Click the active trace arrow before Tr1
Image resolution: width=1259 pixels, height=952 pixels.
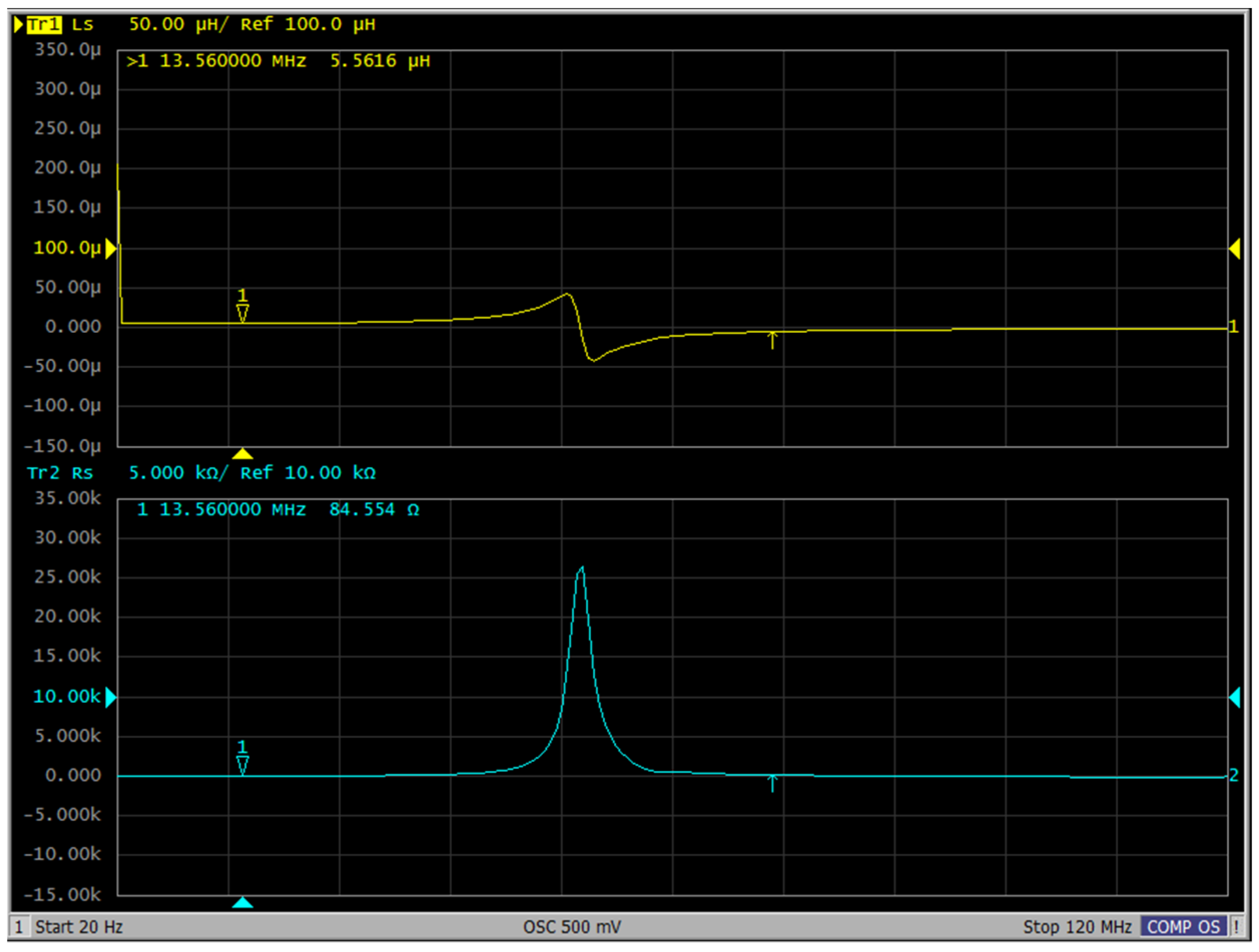click(18, 25)
